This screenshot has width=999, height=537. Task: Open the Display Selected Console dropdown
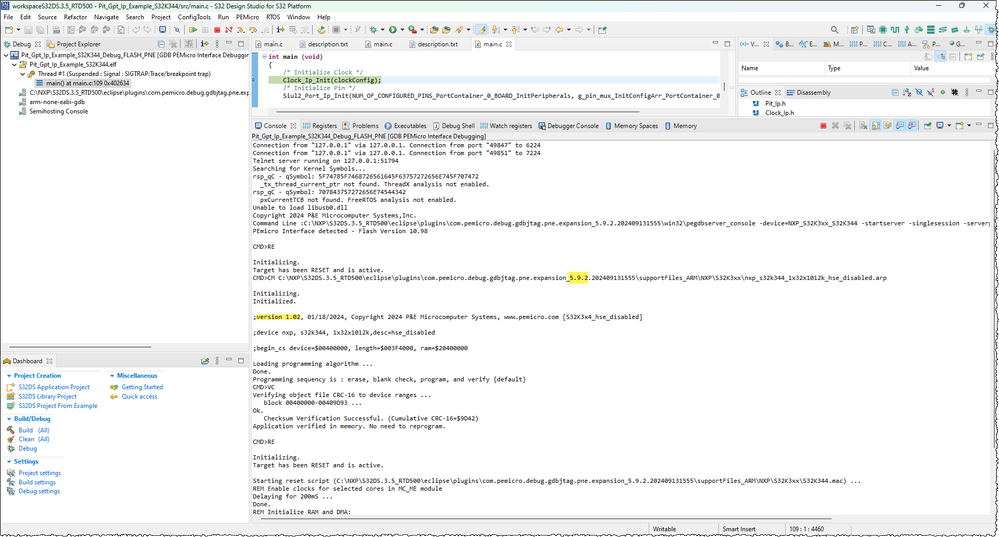click(x=949, y=125)
